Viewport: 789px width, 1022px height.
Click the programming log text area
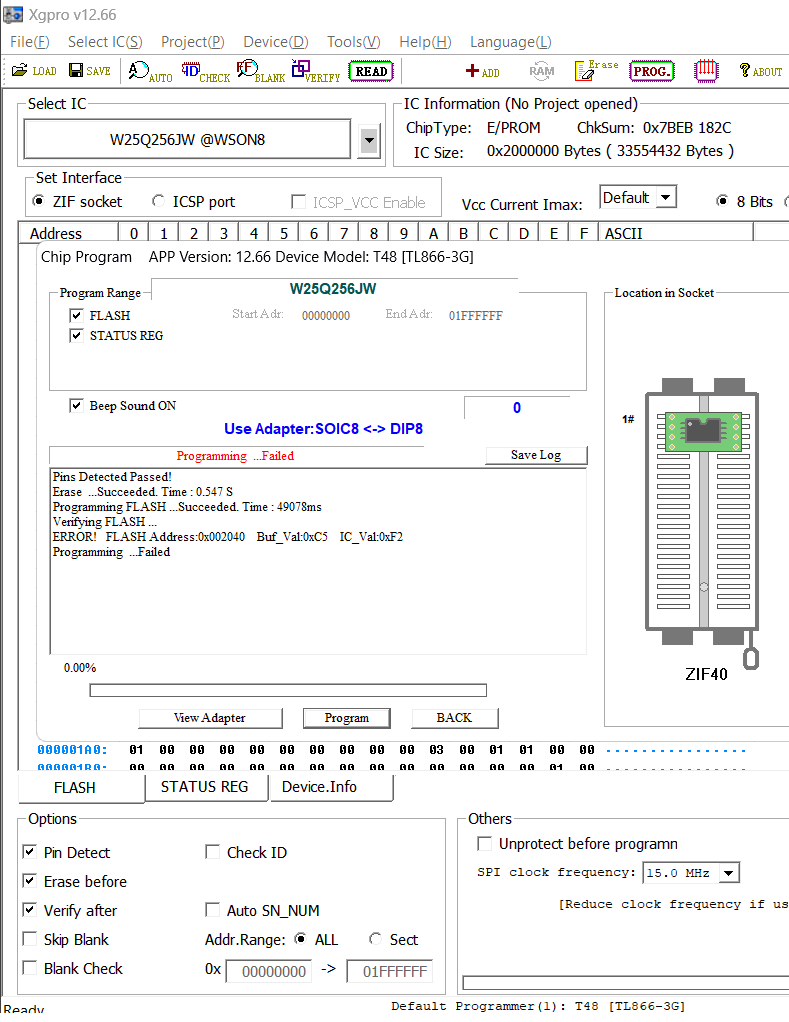click(318, 561)
